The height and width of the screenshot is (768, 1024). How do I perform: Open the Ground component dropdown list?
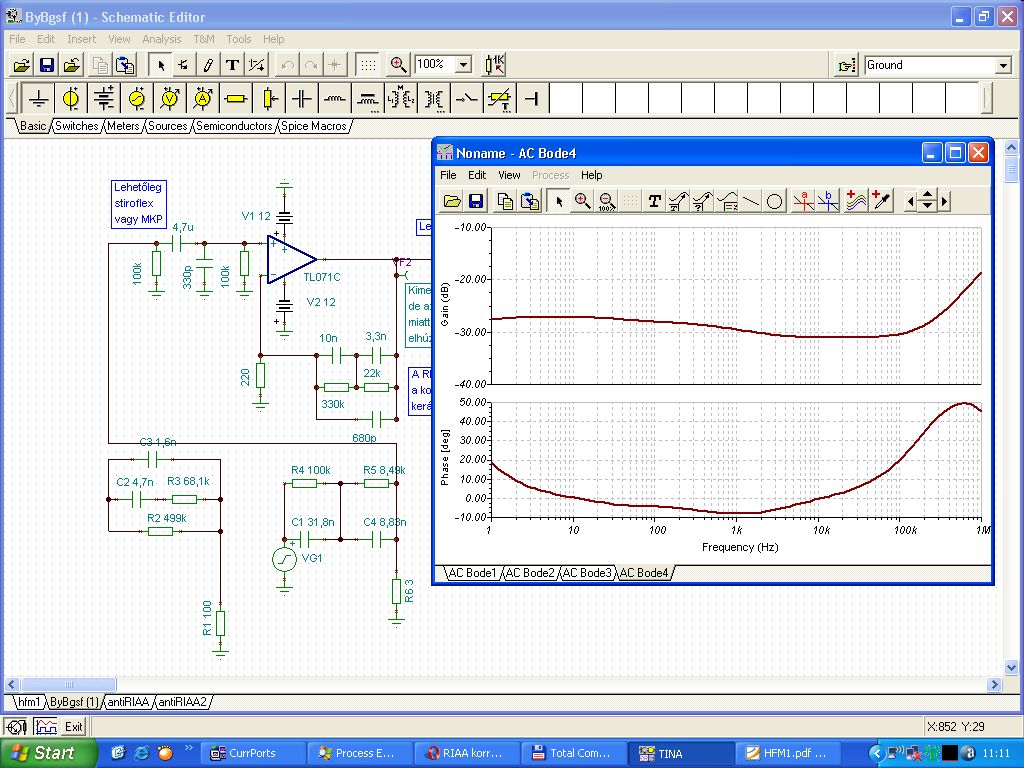1003,65
